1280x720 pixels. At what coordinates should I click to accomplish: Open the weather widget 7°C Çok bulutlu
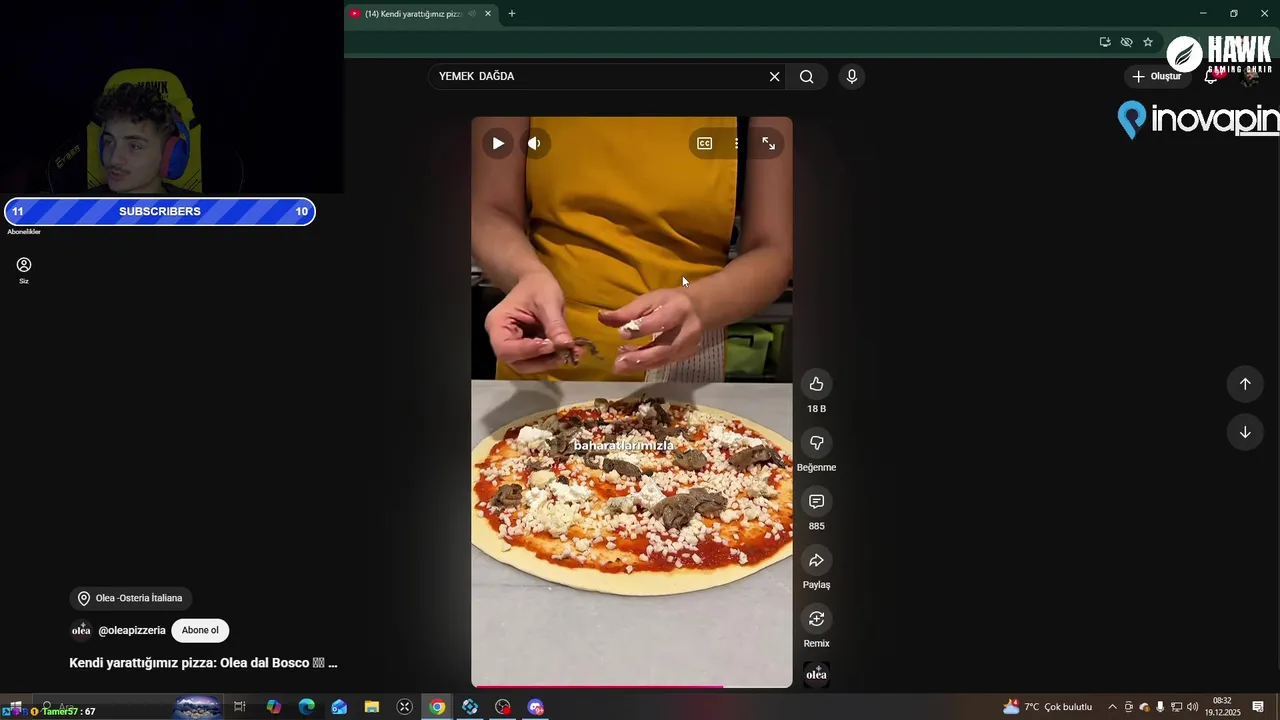[1047, 707]
